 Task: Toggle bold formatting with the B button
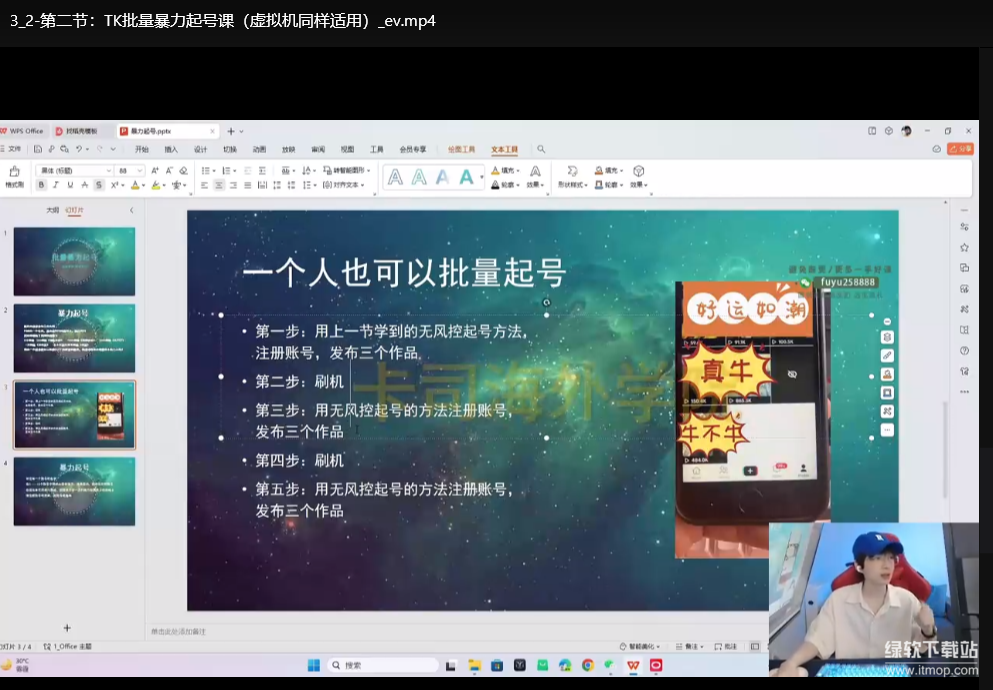pyautogui.click(x=42, y=185)
